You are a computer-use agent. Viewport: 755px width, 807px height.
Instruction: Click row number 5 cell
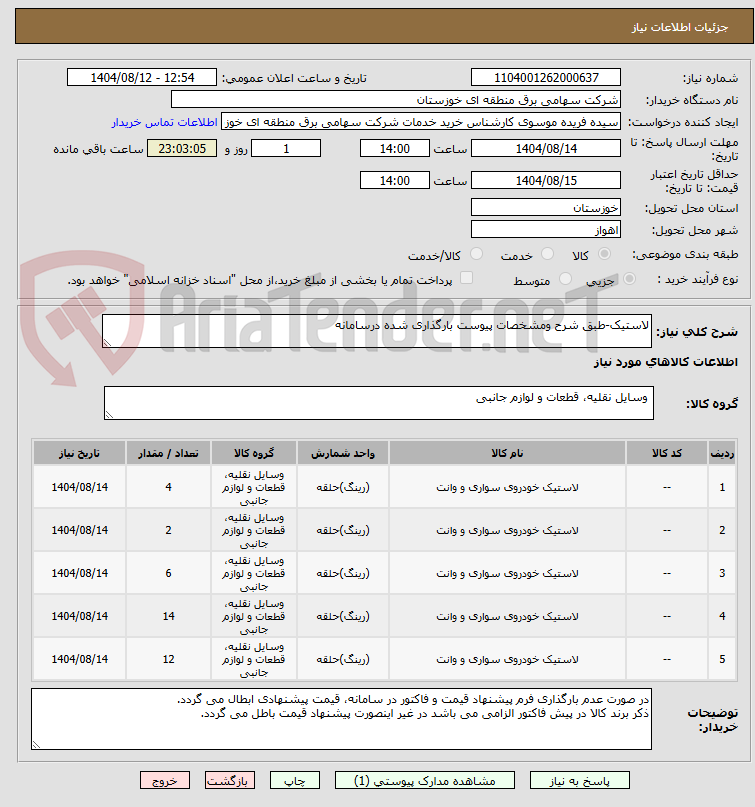[x=722, y=659]
